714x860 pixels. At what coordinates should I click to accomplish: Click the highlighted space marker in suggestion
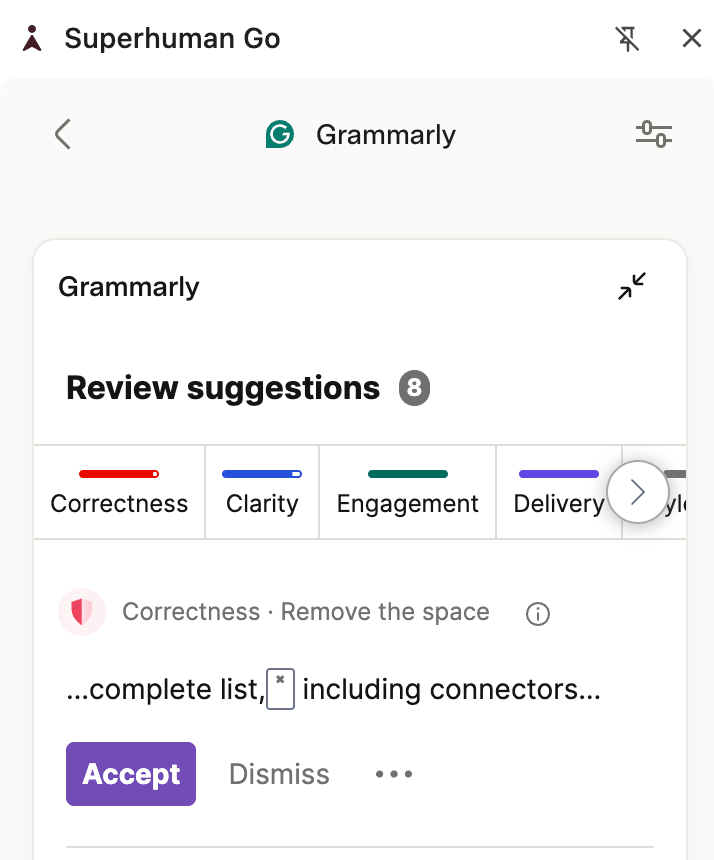click(x=280, y=689)
